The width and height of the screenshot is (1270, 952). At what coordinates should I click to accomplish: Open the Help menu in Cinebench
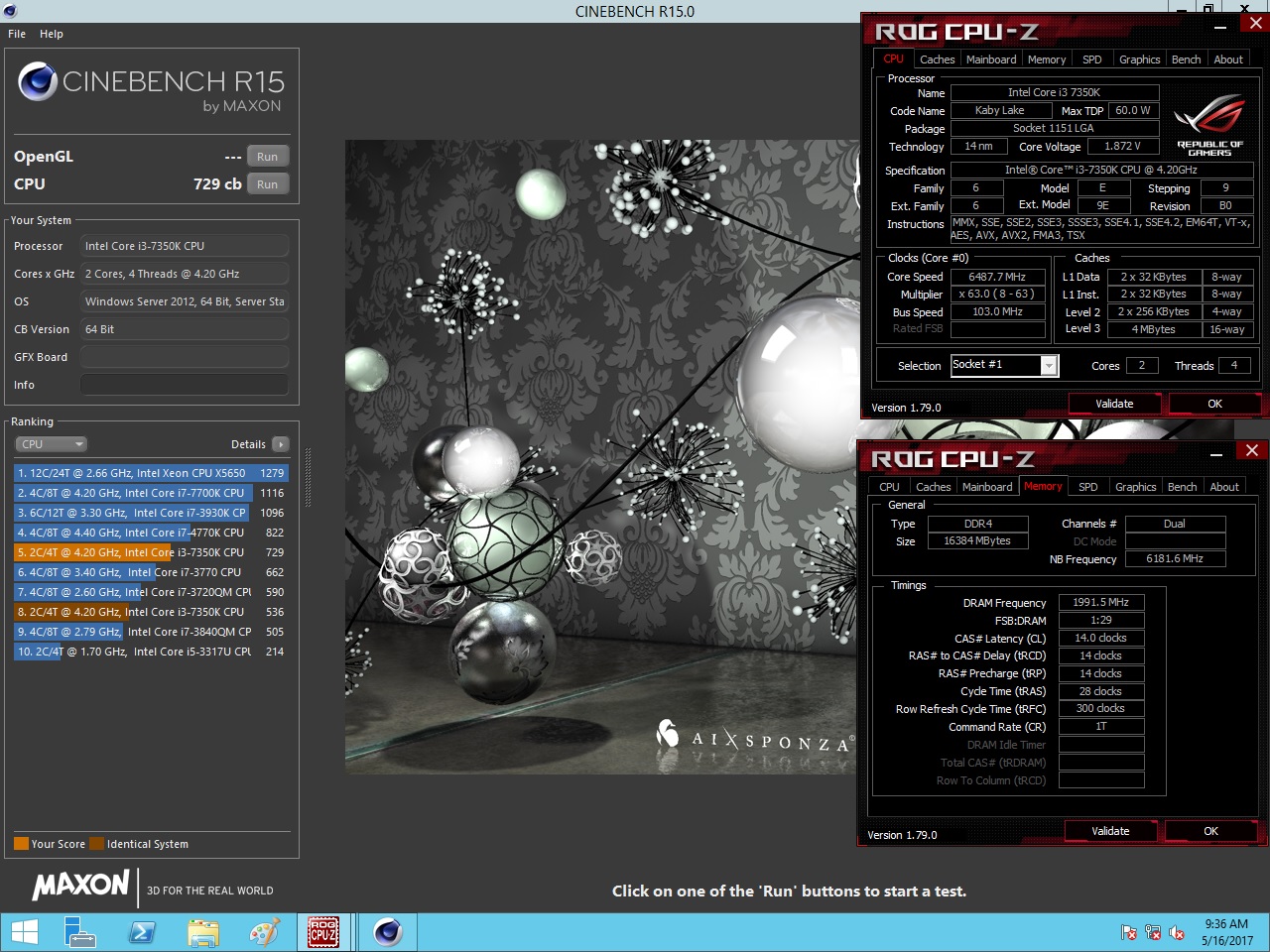52,34
